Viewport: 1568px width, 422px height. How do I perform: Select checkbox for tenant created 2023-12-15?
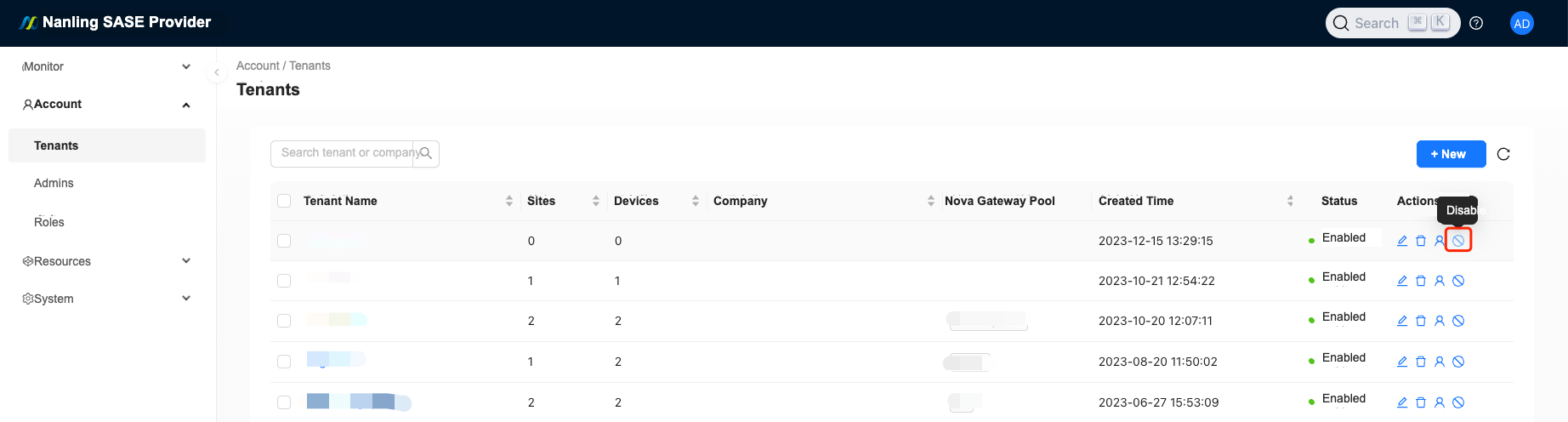pyautogui.click(x=284, y=241)
